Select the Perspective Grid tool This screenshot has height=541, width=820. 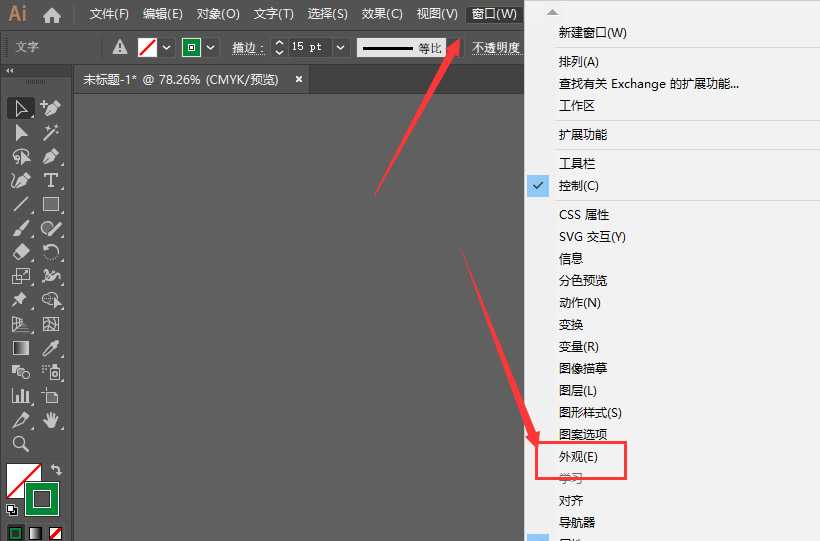pos(21,324)
